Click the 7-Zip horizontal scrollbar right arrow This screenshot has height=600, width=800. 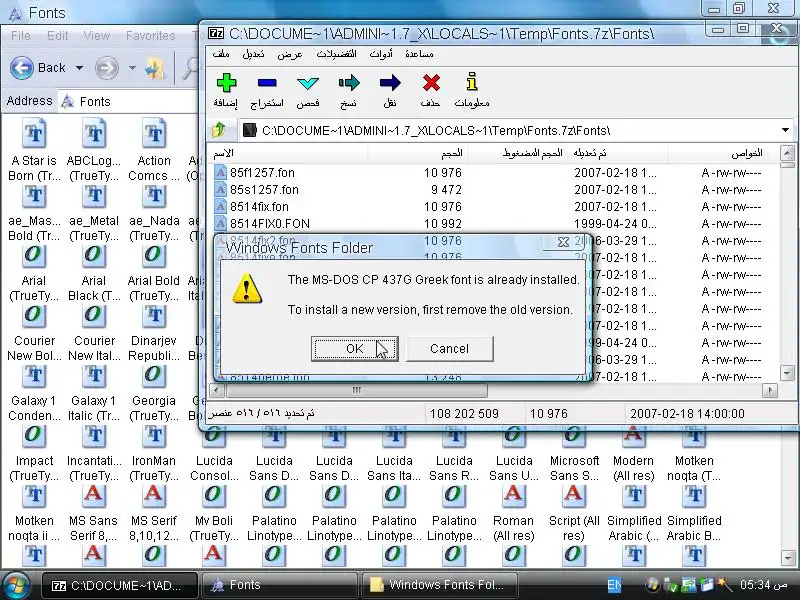coord(769,390)
